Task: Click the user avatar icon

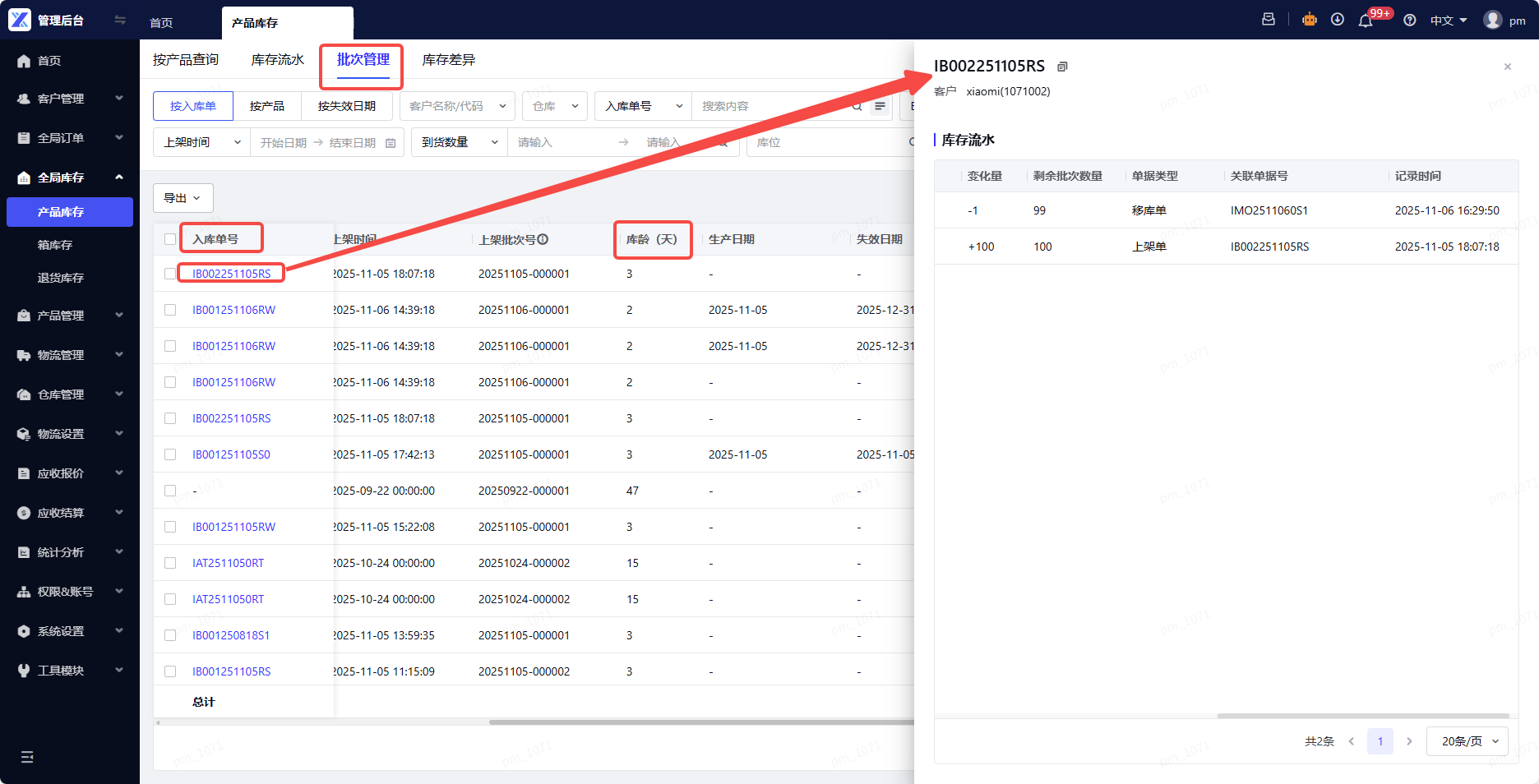Action: coord(1493,20)
